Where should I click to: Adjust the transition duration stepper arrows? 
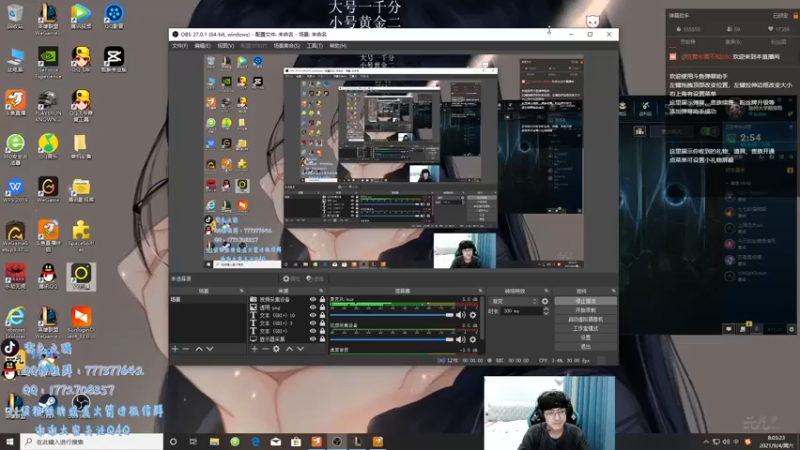click(x=546, y=311)
